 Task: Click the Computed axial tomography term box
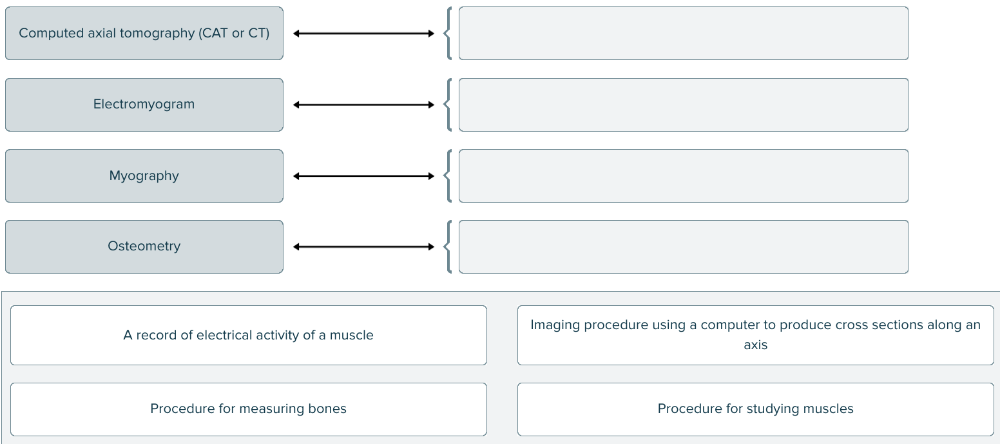(144, 33)
